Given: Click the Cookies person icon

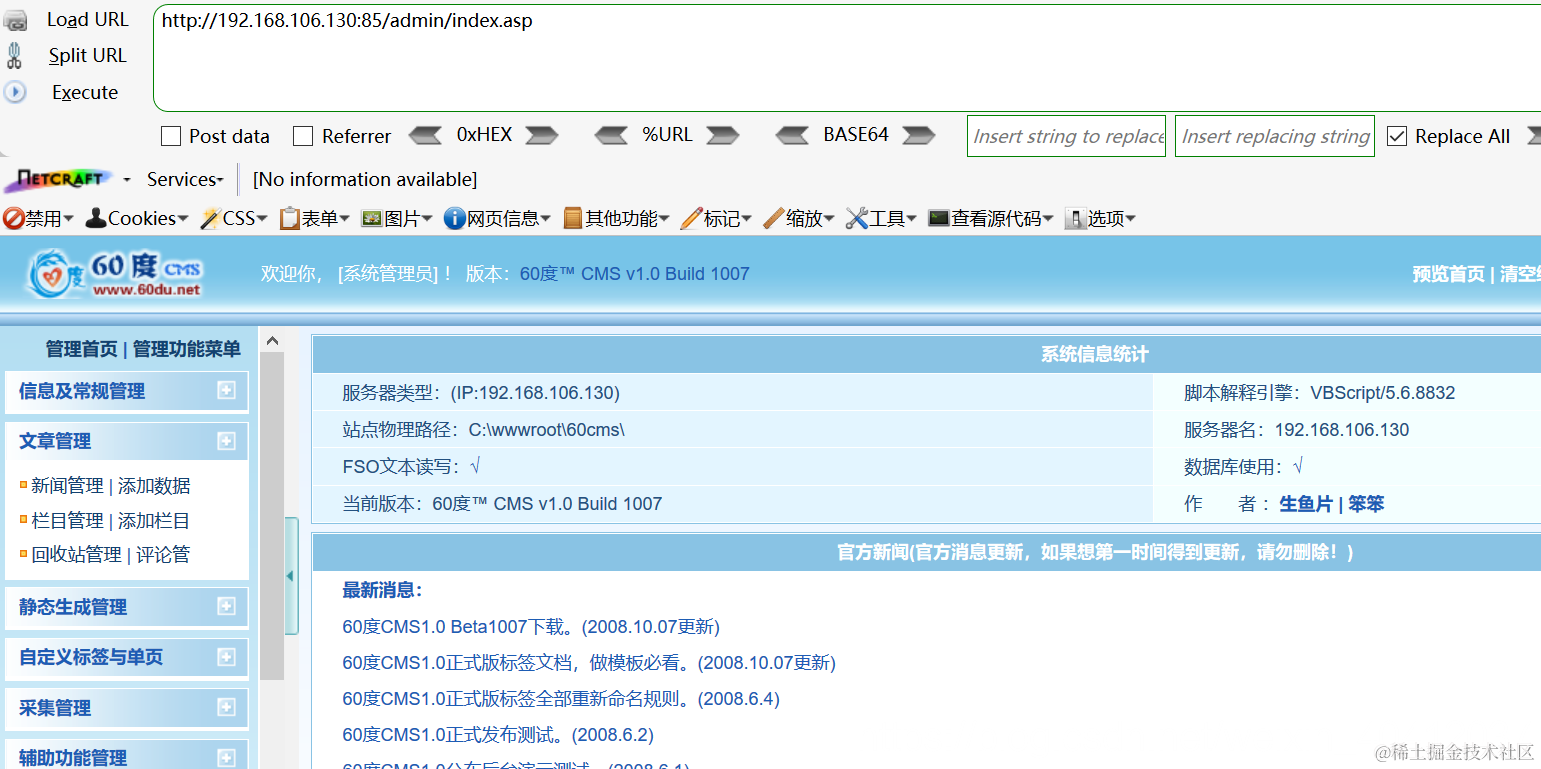Looking at the screenshot, I should 96,218.
